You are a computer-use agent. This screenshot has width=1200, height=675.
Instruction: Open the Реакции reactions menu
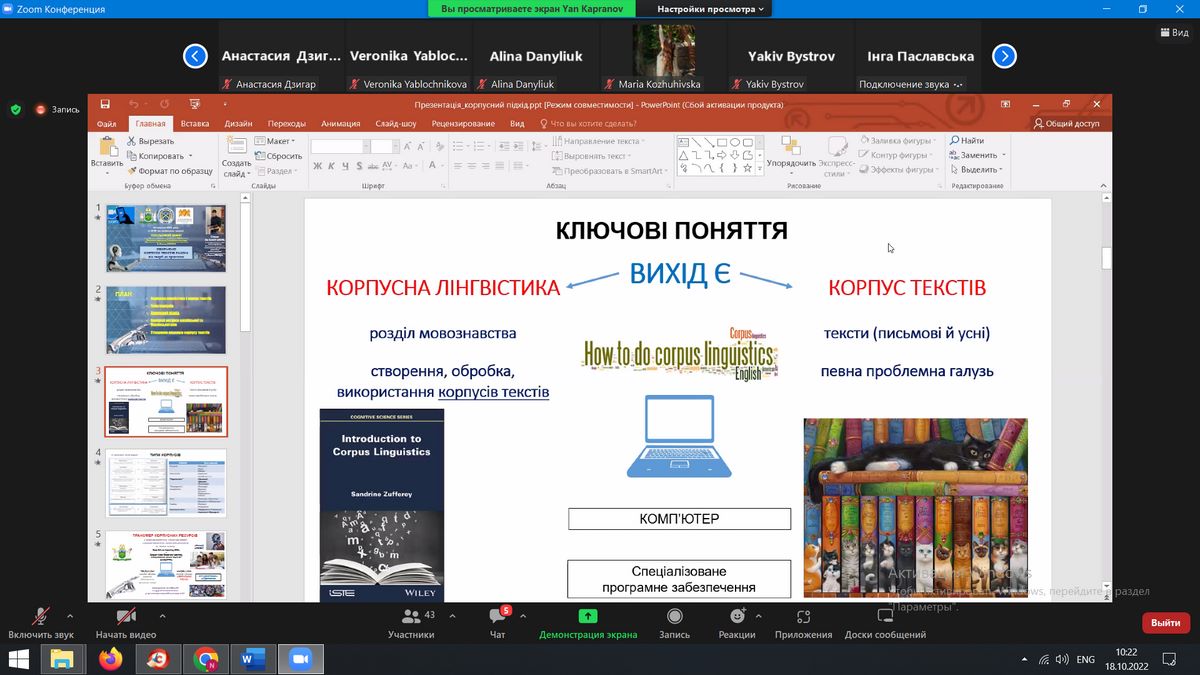737,617
